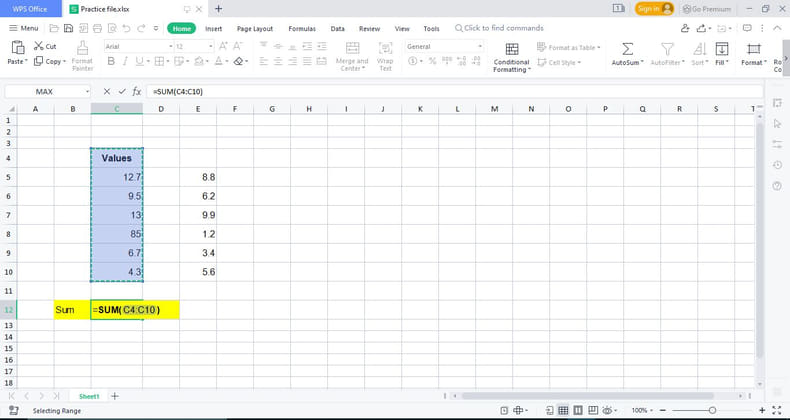Open Insert Function fx dialog
The width and height of the screenshot is (790, 420).
[137, 92]
